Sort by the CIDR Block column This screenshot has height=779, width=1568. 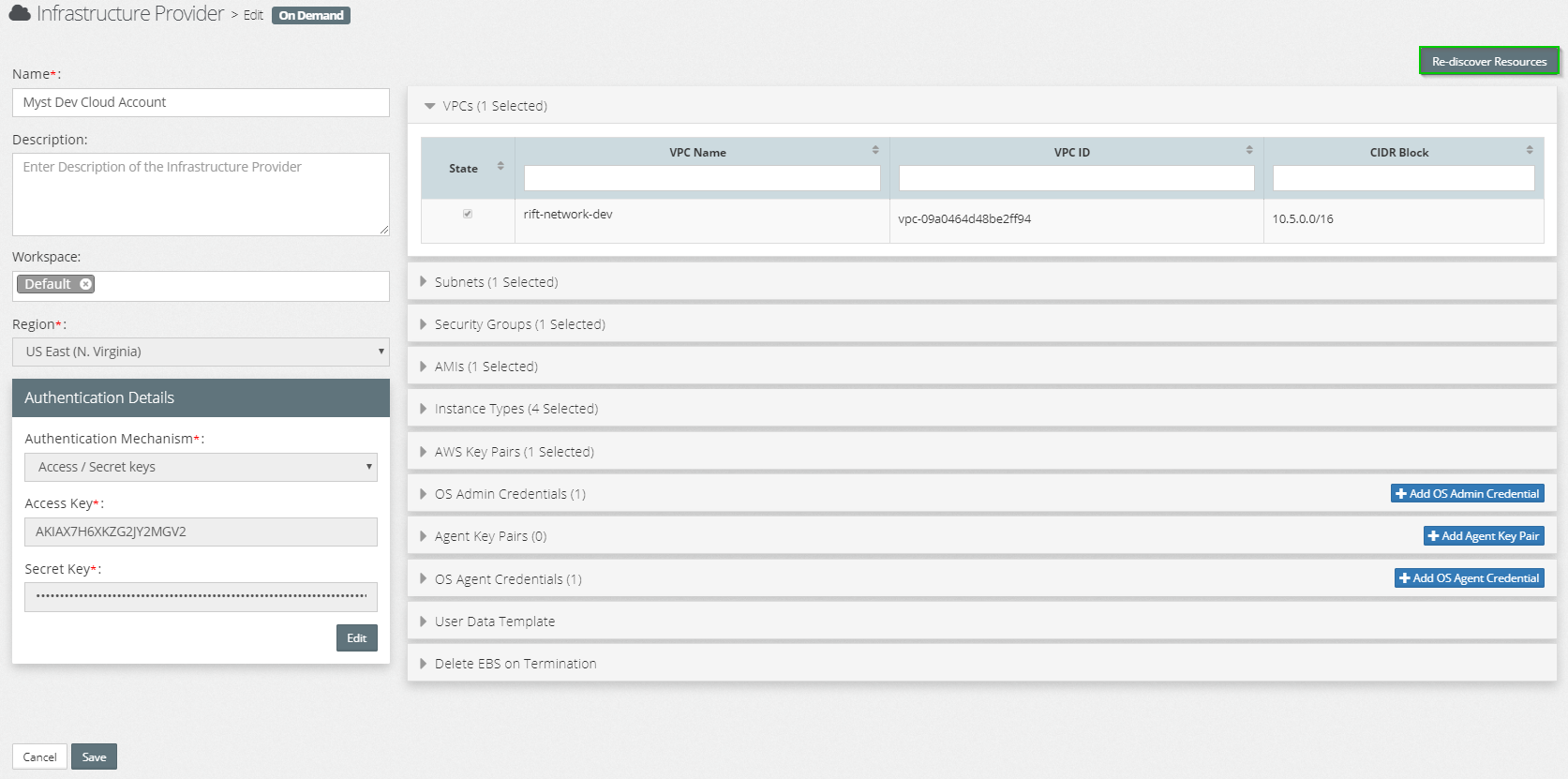click(x=1530, y=150)
